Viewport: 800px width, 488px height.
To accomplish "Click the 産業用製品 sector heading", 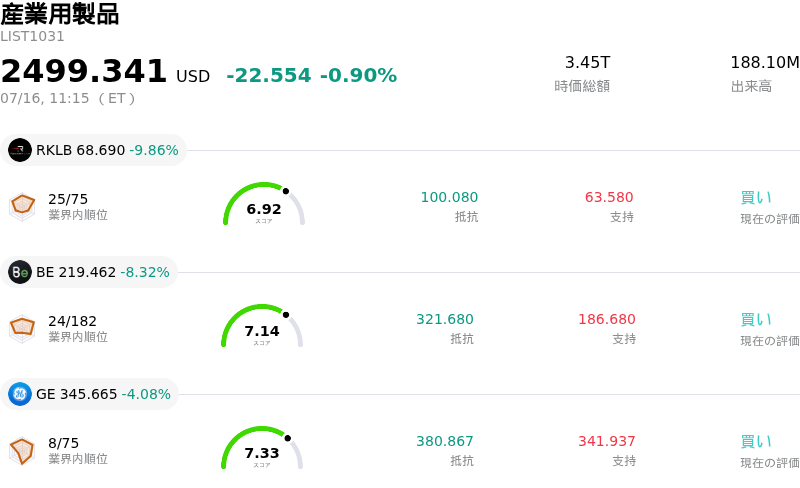I will pyautogui.click(x=60, y=14).
